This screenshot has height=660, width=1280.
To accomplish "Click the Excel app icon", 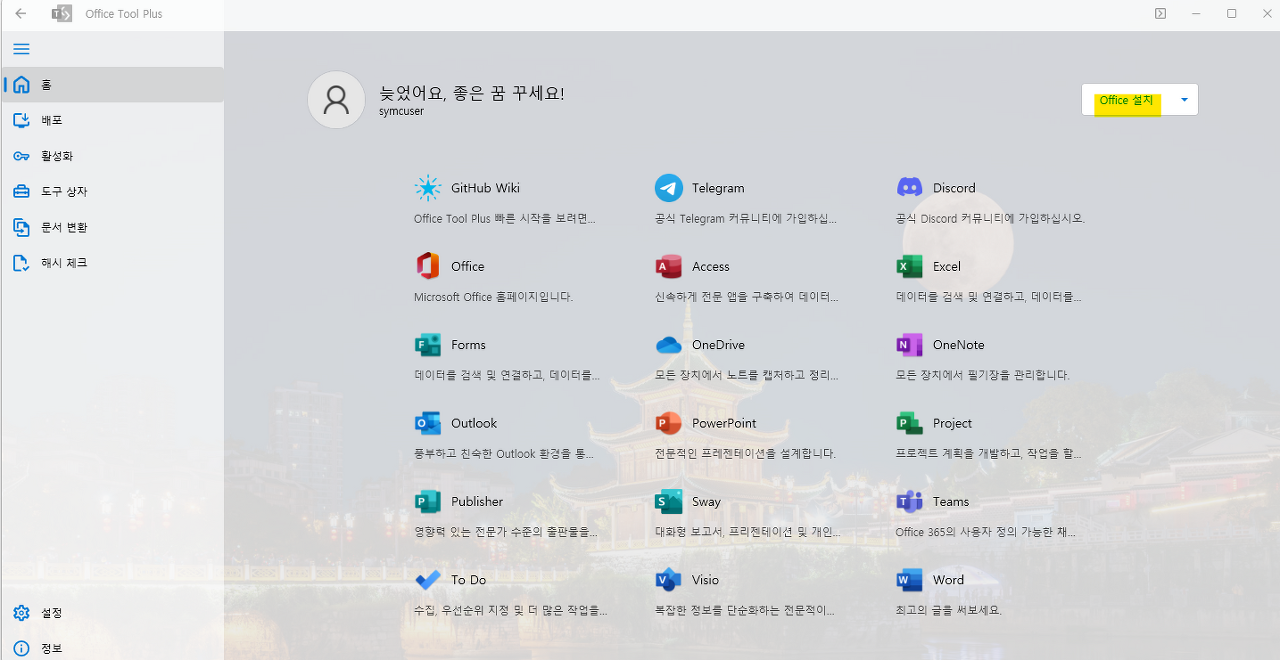I will point(909,266).
